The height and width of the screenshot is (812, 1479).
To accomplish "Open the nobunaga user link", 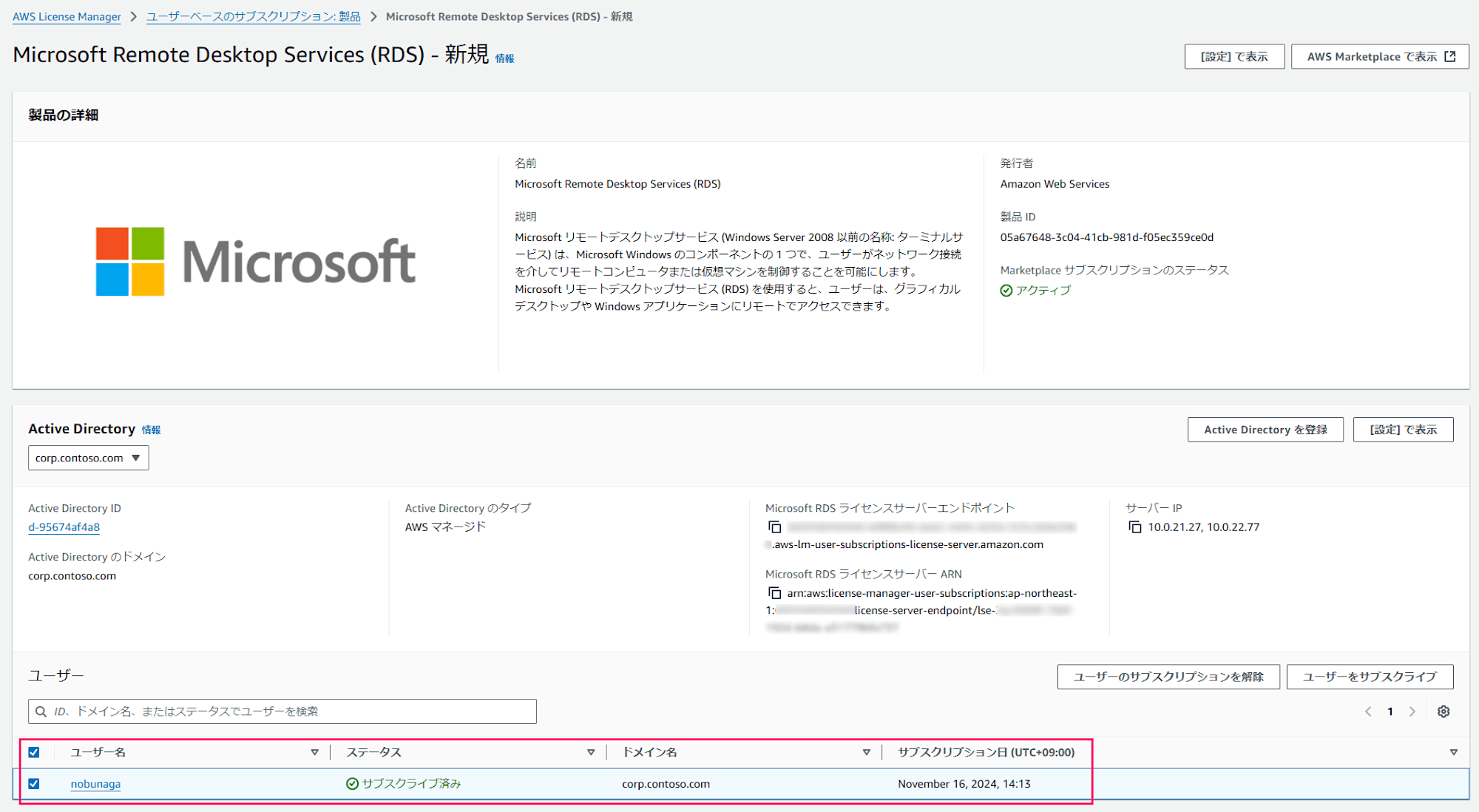I will pyautogui.click(x=95, y=784).
